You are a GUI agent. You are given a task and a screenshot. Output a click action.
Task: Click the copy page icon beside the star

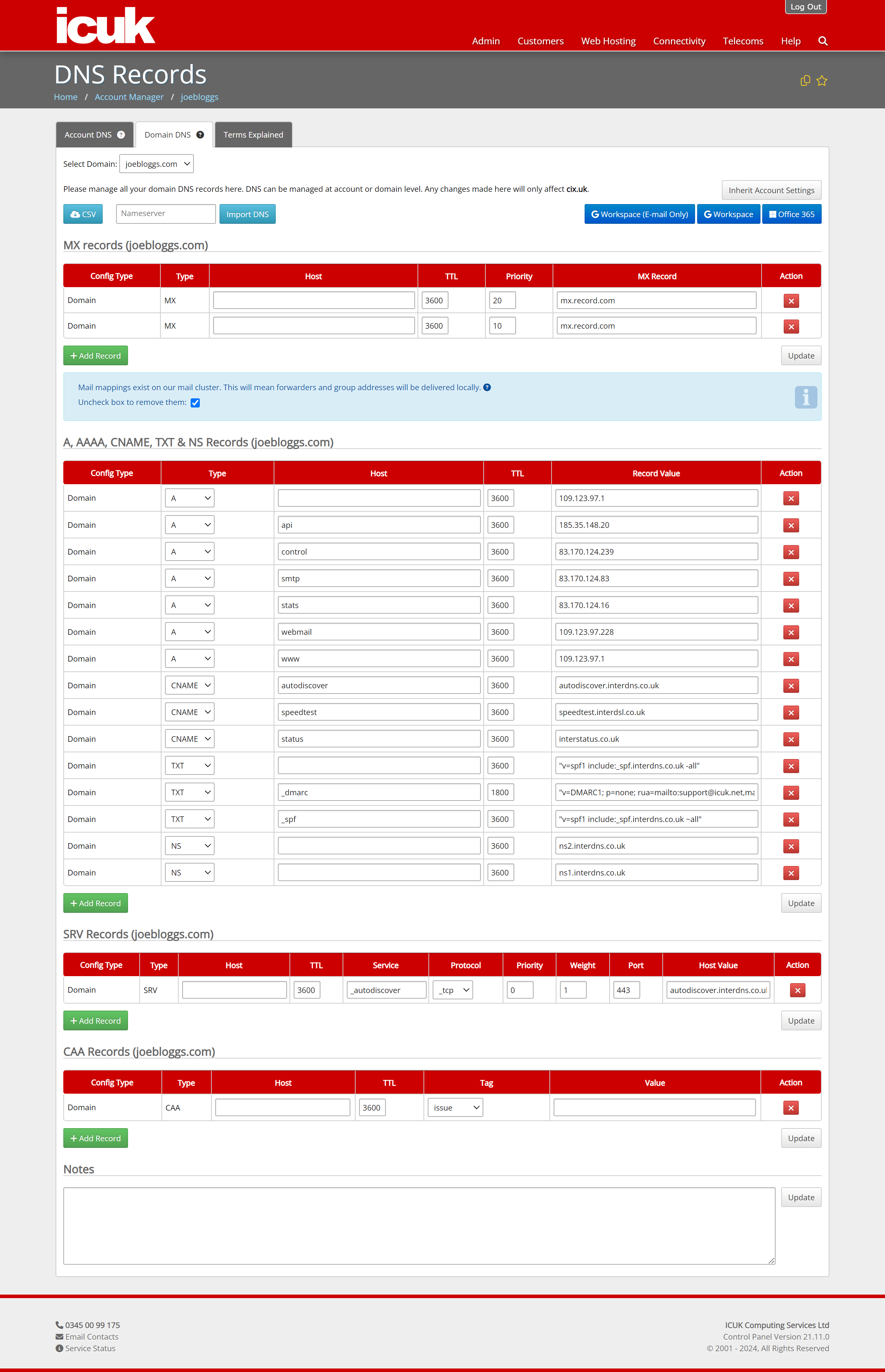[805, 81]
